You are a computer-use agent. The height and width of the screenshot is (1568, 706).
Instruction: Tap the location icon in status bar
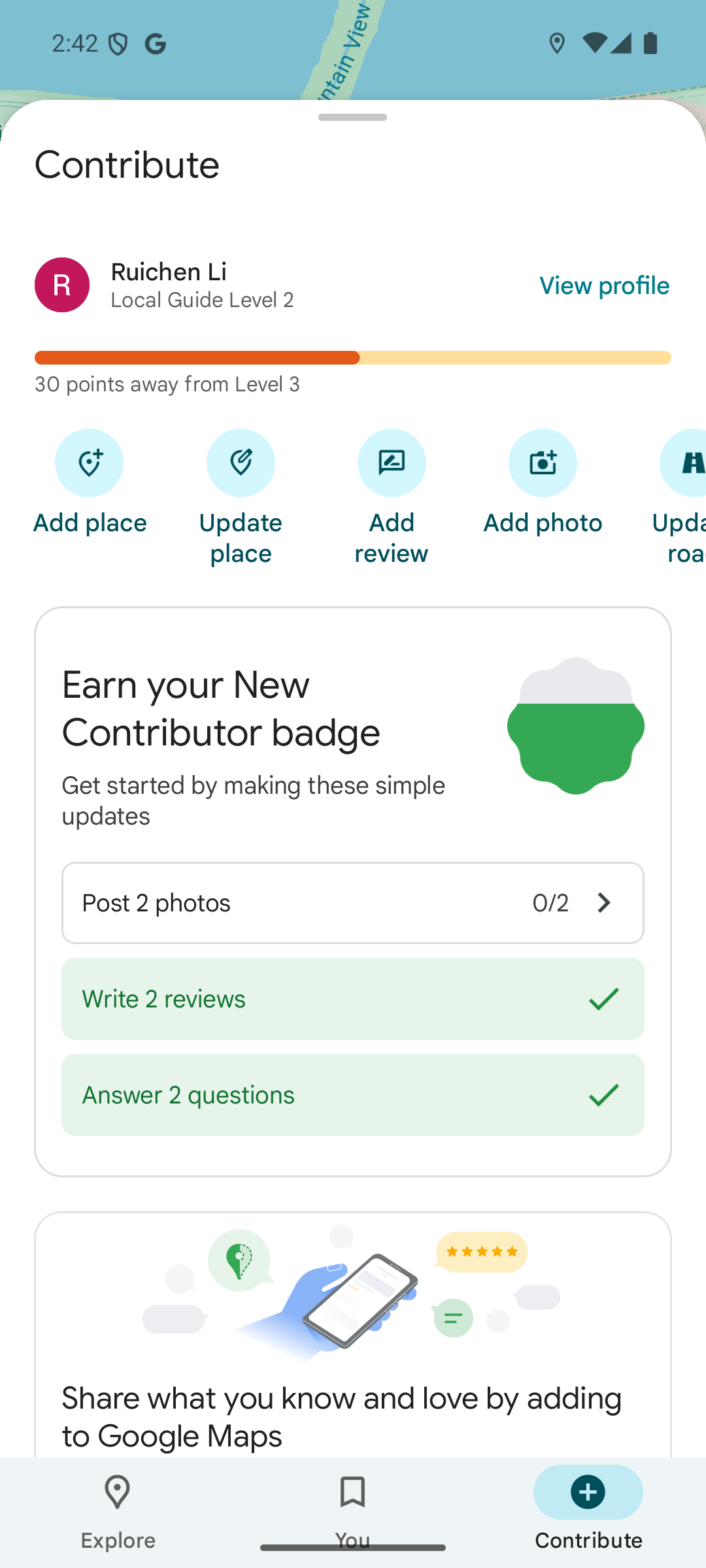[557, 44]
